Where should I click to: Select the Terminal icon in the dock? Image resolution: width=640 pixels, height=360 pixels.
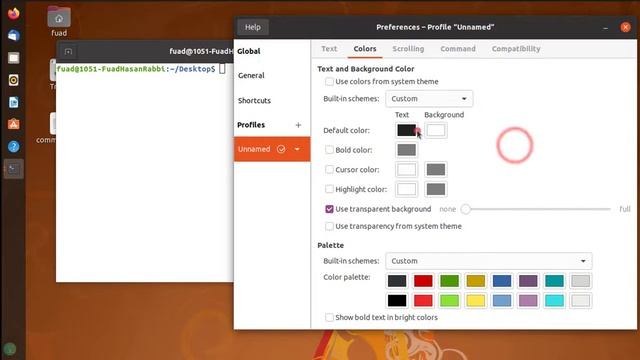point(13,169)
